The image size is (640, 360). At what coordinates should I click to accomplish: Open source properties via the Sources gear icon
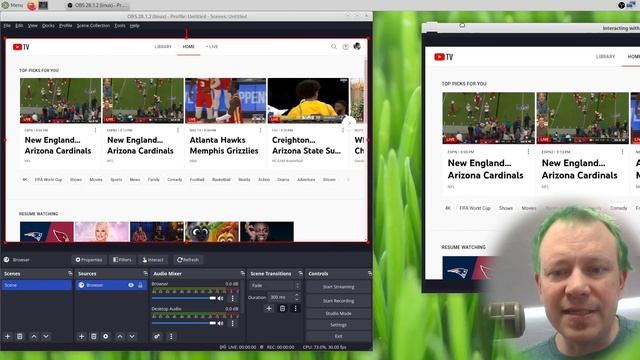[x=106, y=336]
